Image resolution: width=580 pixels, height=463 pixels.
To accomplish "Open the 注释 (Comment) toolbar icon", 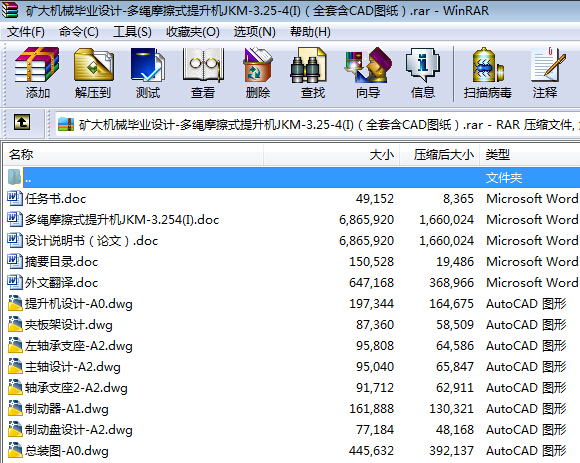I will 547,65.
